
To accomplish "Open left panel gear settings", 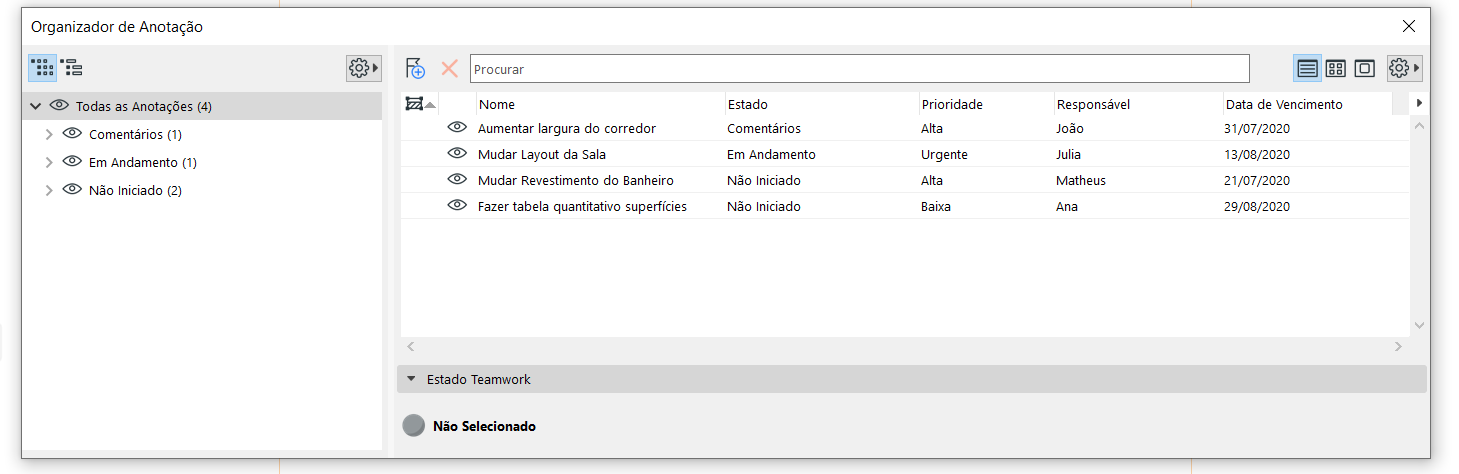I will click(x=363, y=68).
